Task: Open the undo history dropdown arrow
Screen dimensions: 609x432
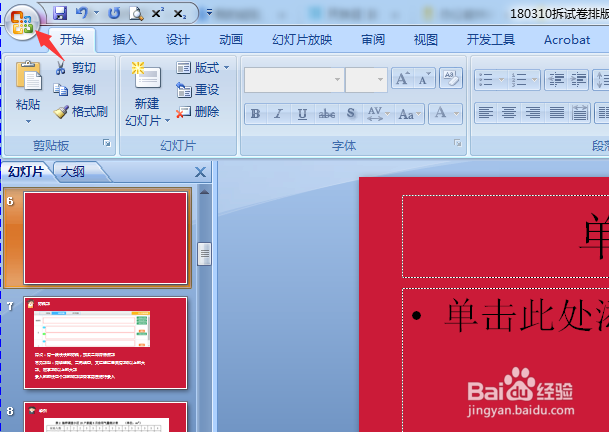Action: tap(97, 13)
